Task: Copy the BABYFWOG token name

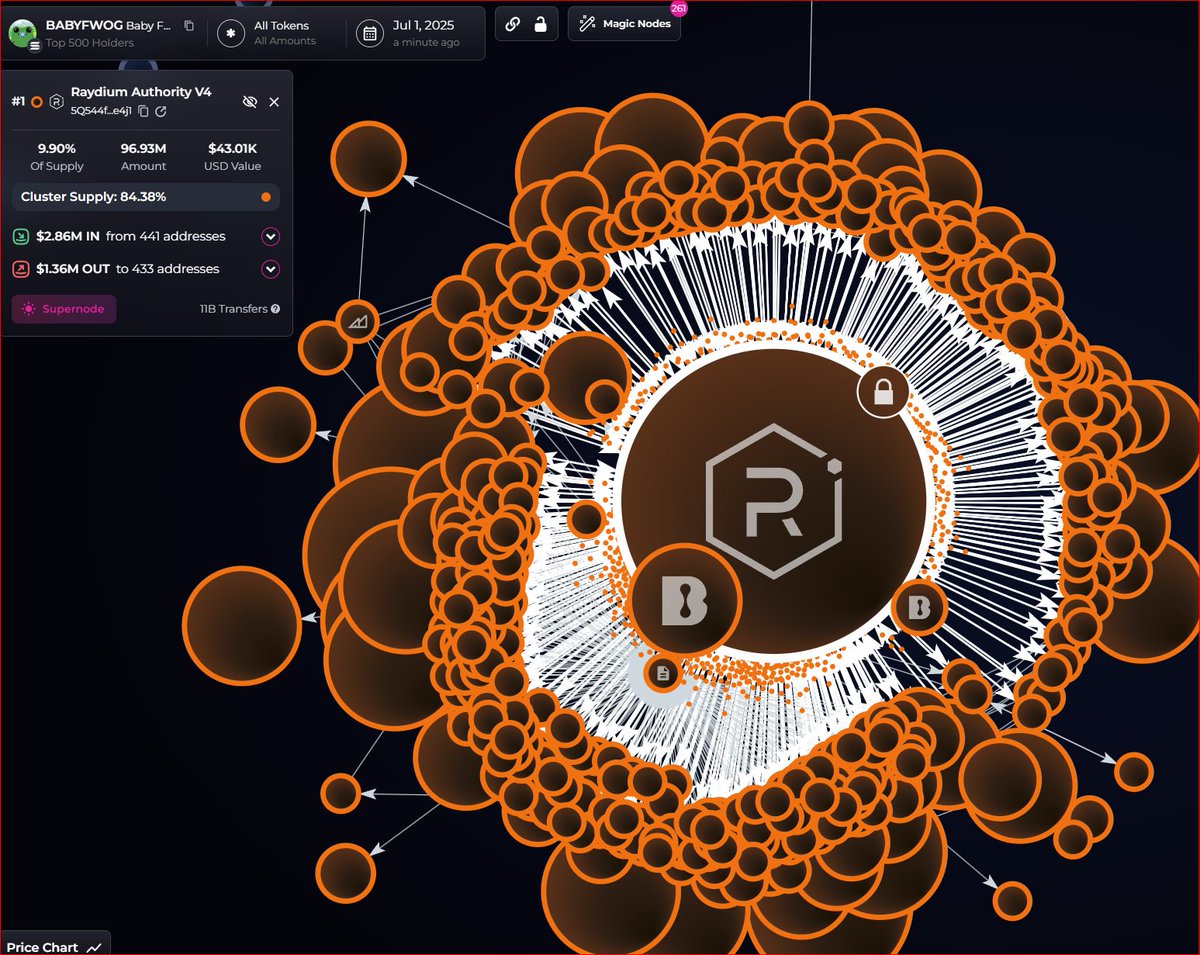Action: pos(188,25)
